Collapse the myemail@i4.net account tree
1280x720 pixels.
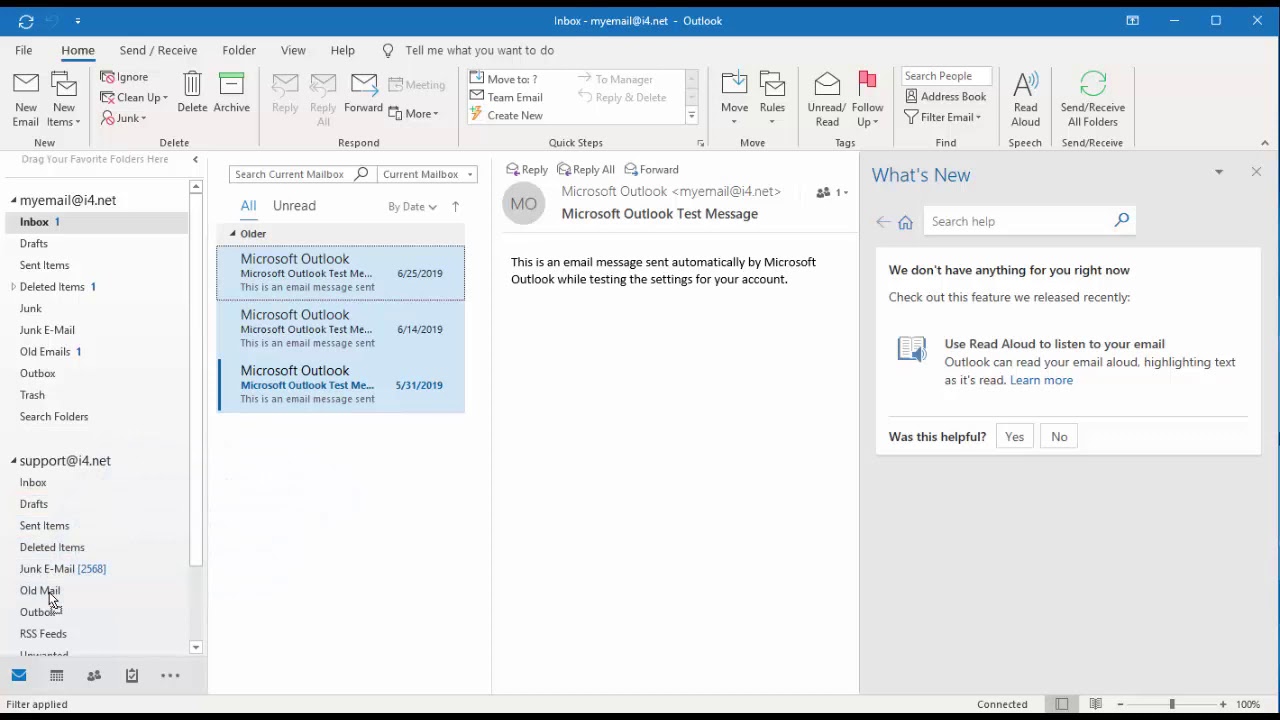tap(14, 200)
